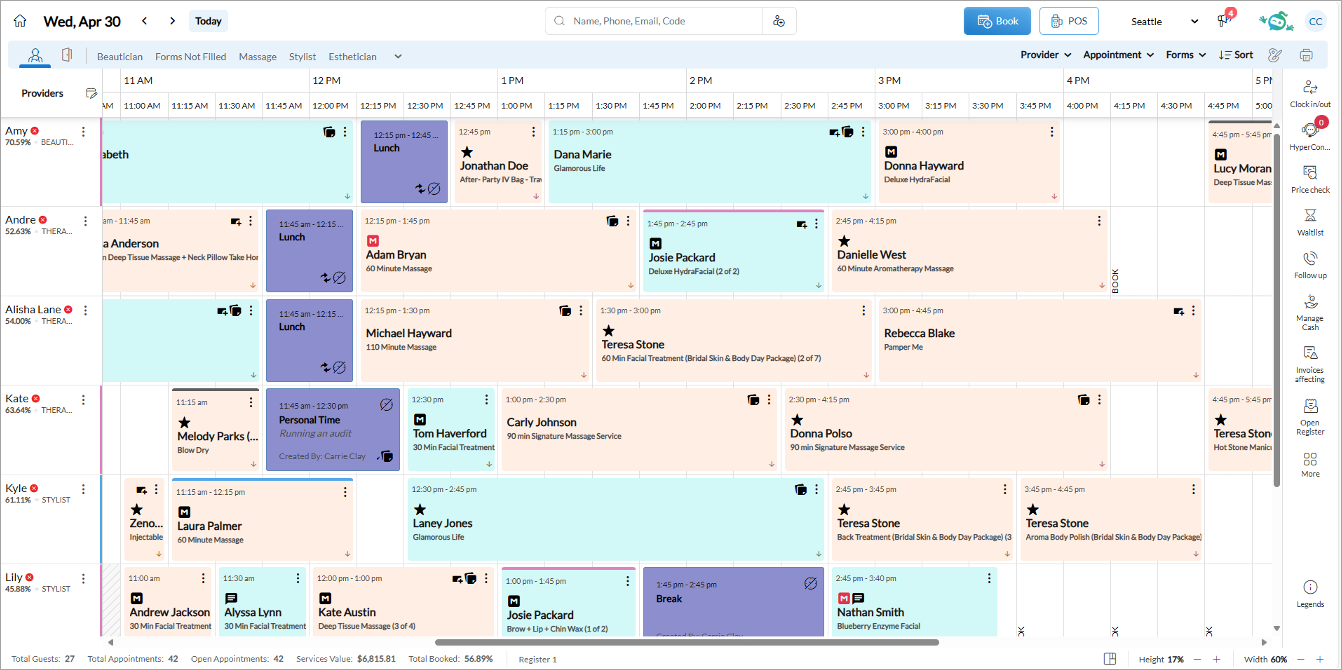The height and width of the screenshot is (670, 1342).
Task: Click the print icon
Action: pos(1305,55)
